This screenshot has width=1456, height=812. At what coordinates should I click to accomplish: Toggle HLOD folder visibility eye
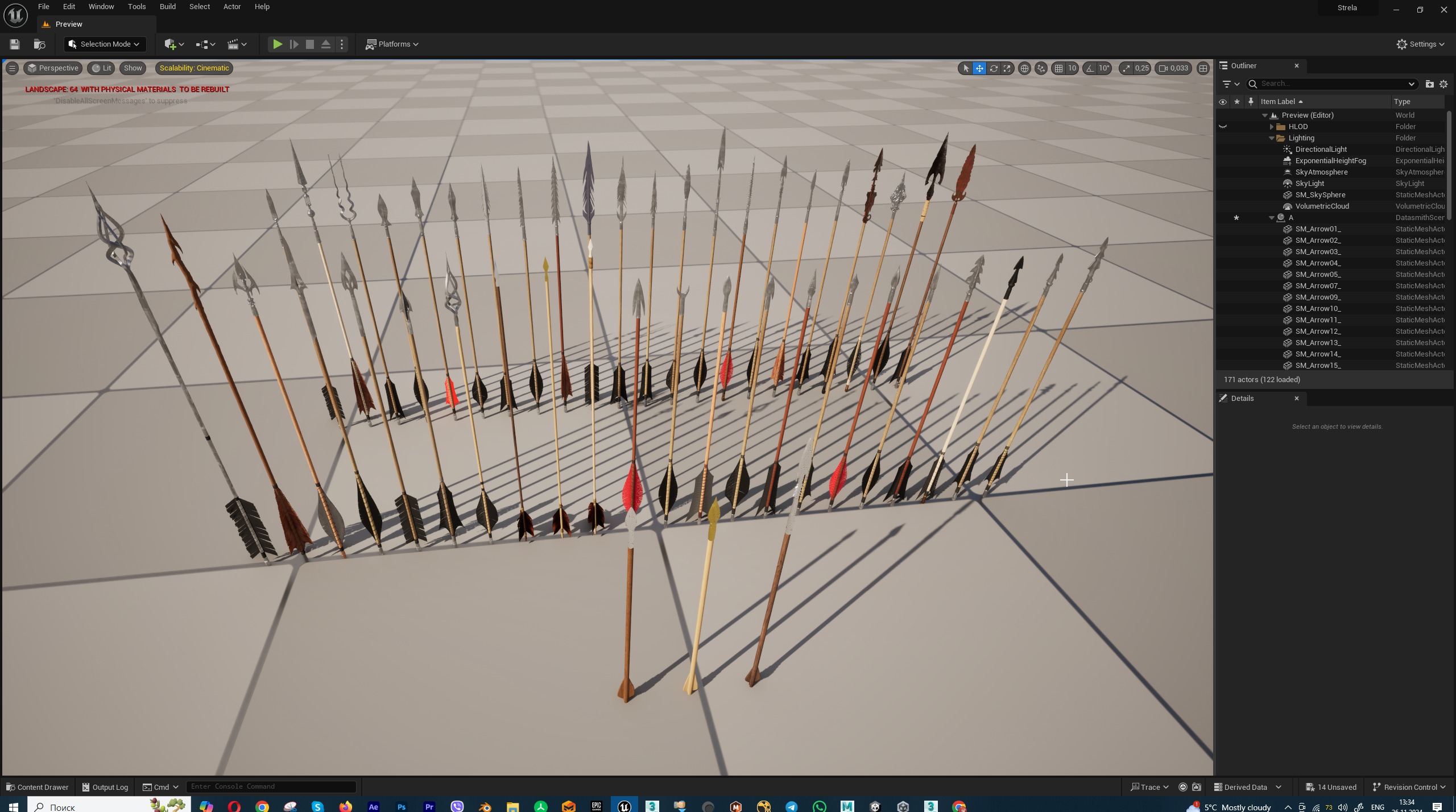1223,127
